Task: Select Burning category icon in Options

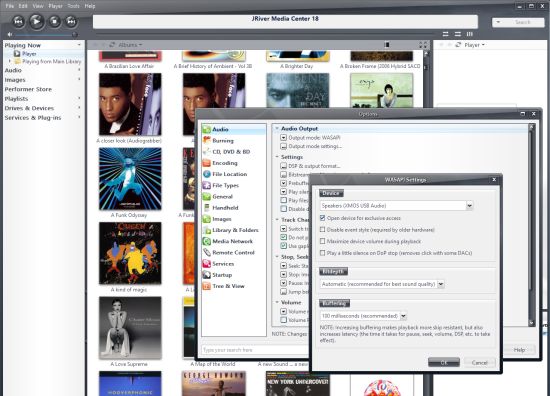Action: (207, 141)
